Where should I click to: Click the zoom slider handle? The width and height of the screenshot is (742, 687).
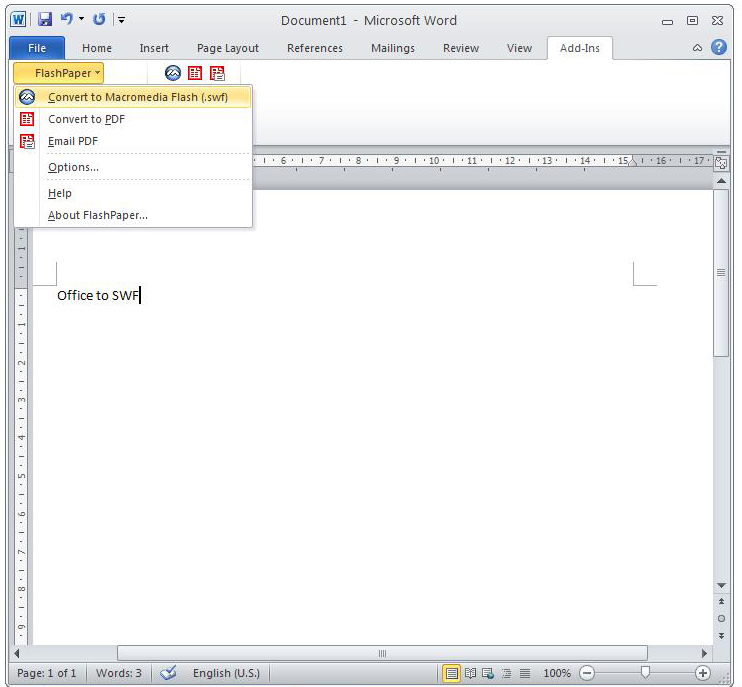[x=645, y=672]
